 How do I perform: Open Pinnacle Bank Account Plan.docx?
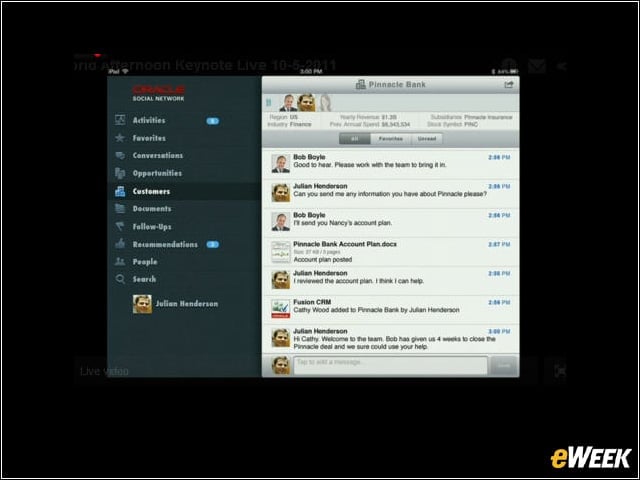(x=391, y=251)
